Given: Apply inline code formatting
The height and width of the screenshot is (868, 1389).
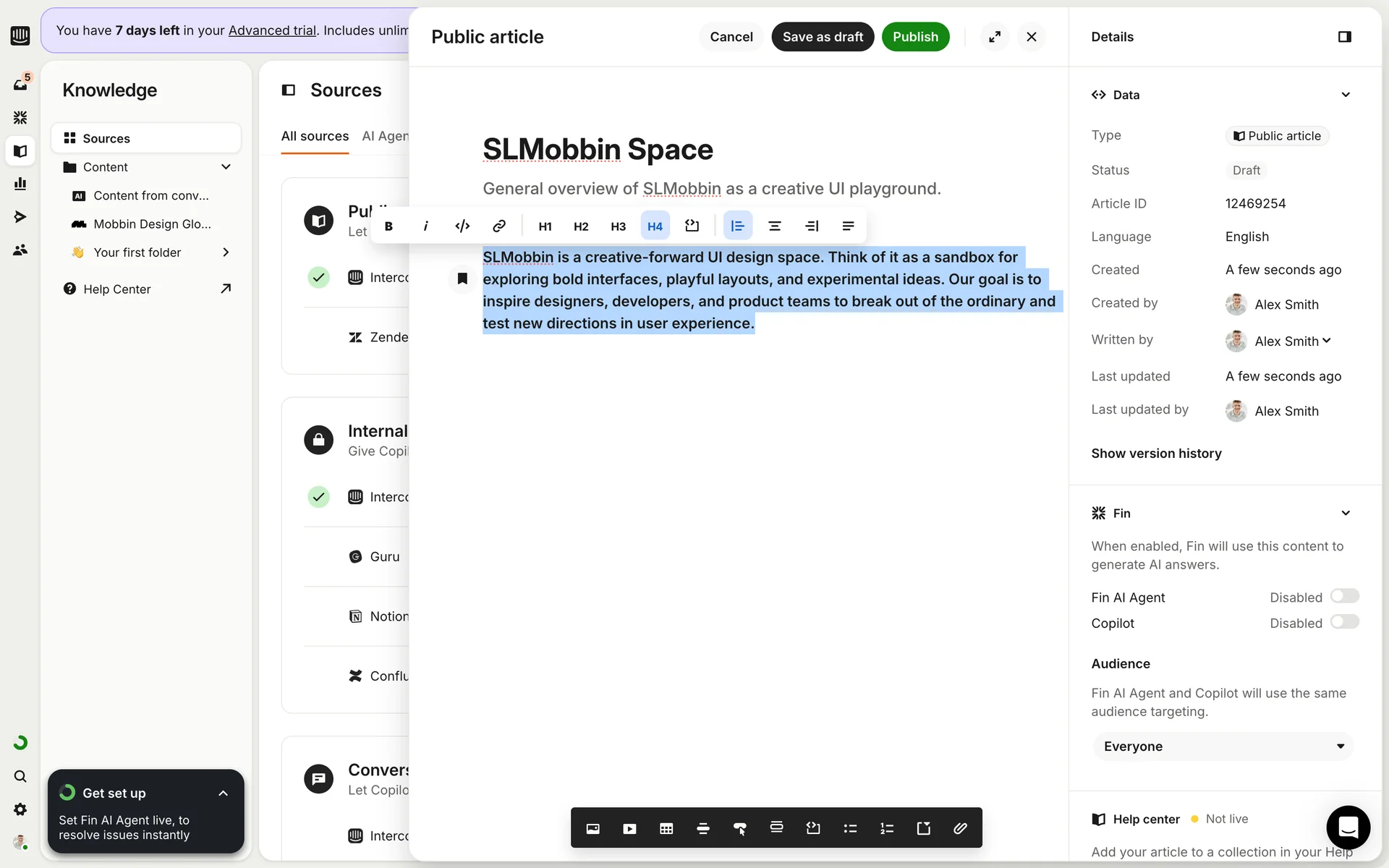Looking at the screenshot, I should (462, 226).
